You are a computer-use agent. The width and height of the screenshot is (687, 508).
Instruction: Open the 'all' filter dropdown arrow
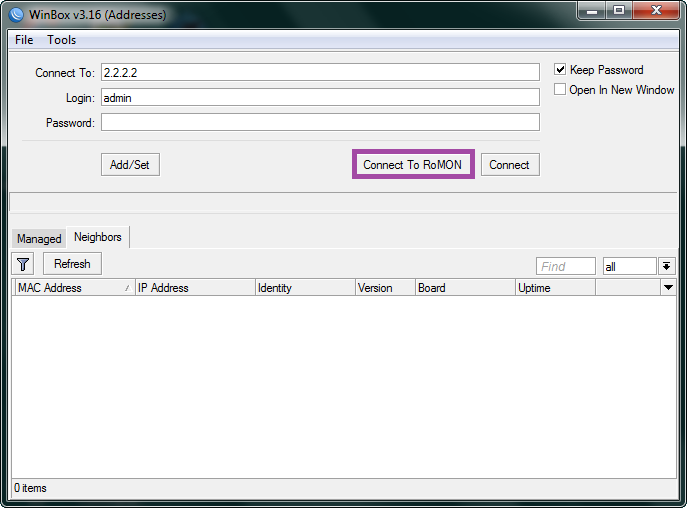tap(666, 266)
